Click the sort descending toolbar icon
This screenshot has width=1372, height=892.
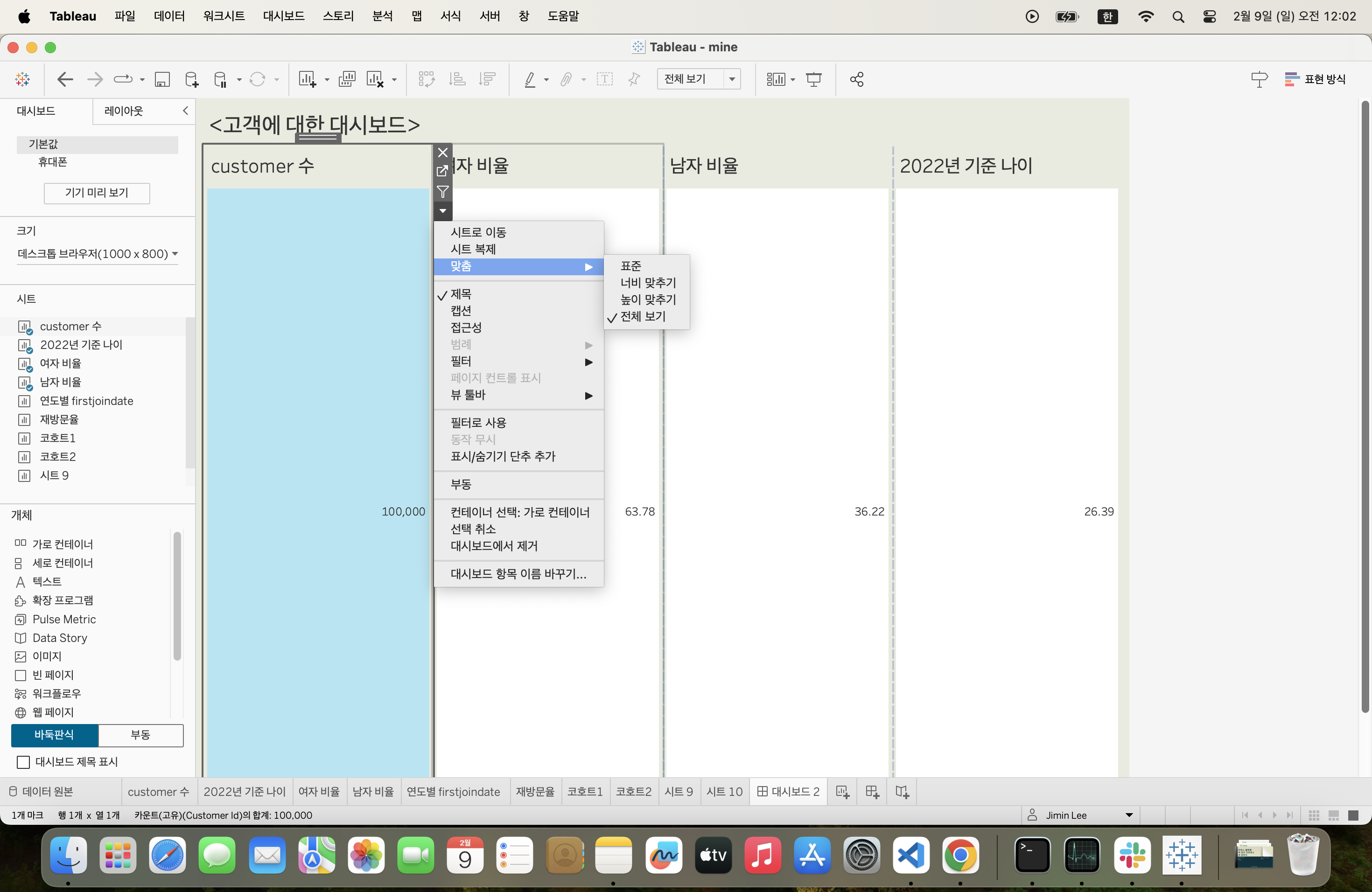[x=487, y=79]
